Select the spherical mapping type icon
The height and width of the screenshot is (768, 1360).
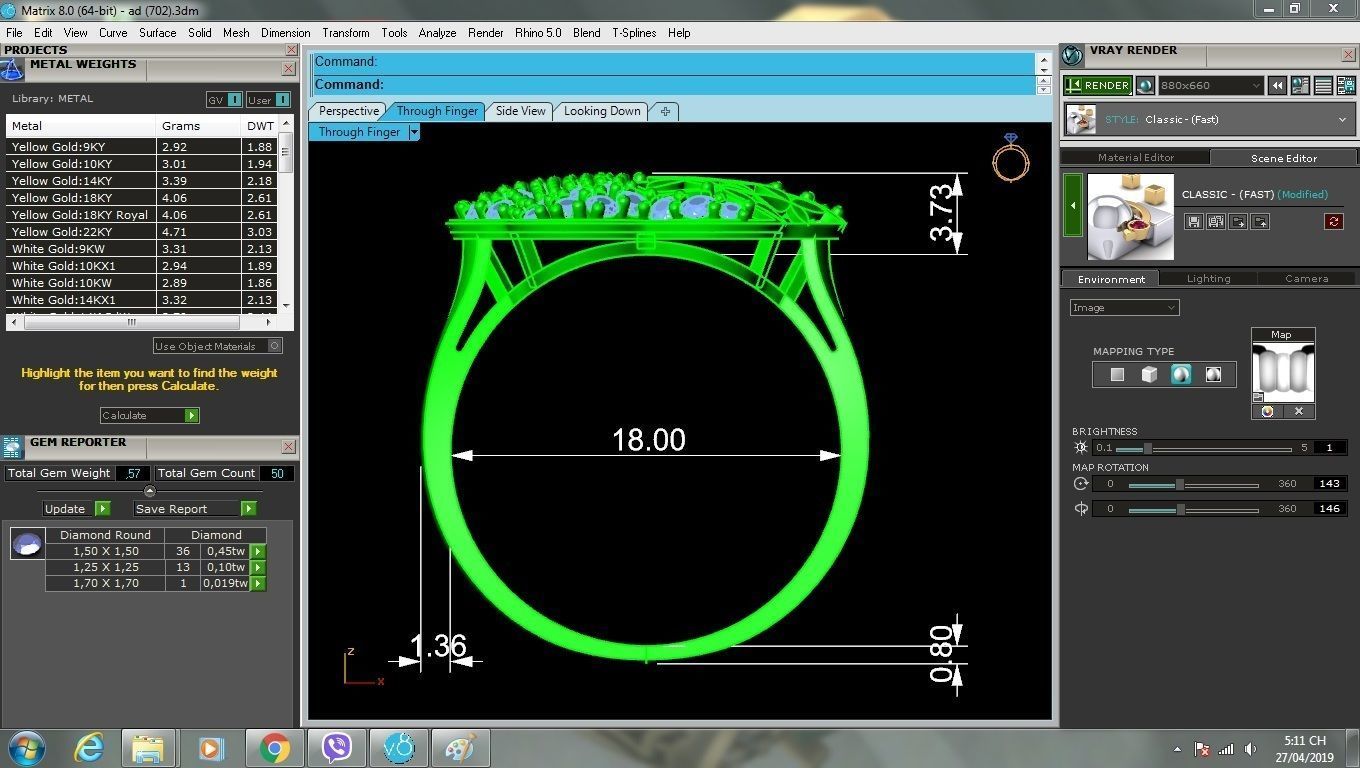coord(1181,375)
